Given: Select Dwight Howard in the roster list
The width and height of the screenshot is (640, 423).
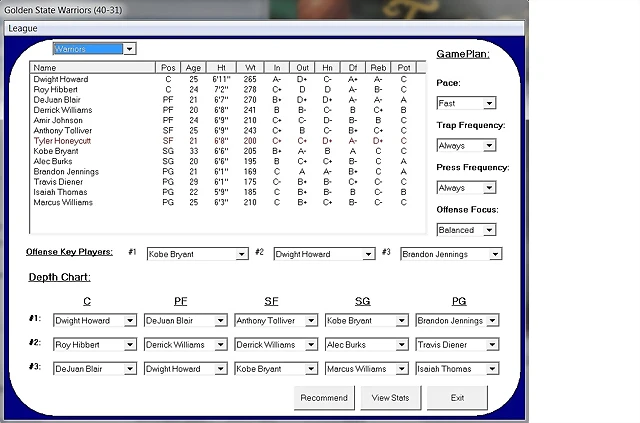Looking at the screenshot, I should (x=228, y=79).
